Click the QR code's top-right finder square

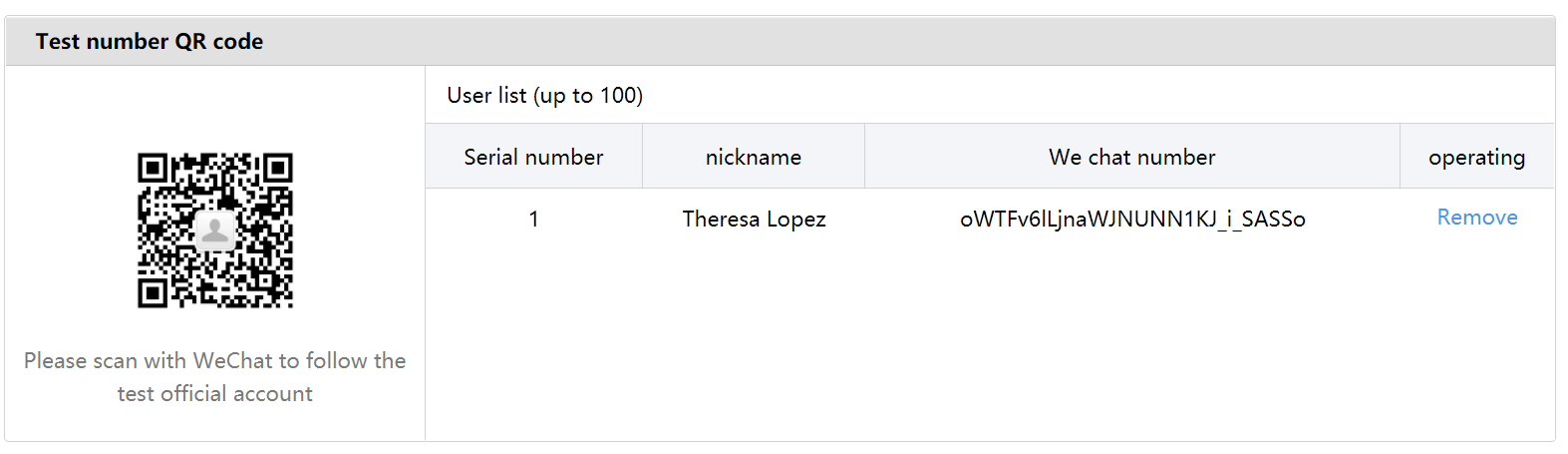278,168
